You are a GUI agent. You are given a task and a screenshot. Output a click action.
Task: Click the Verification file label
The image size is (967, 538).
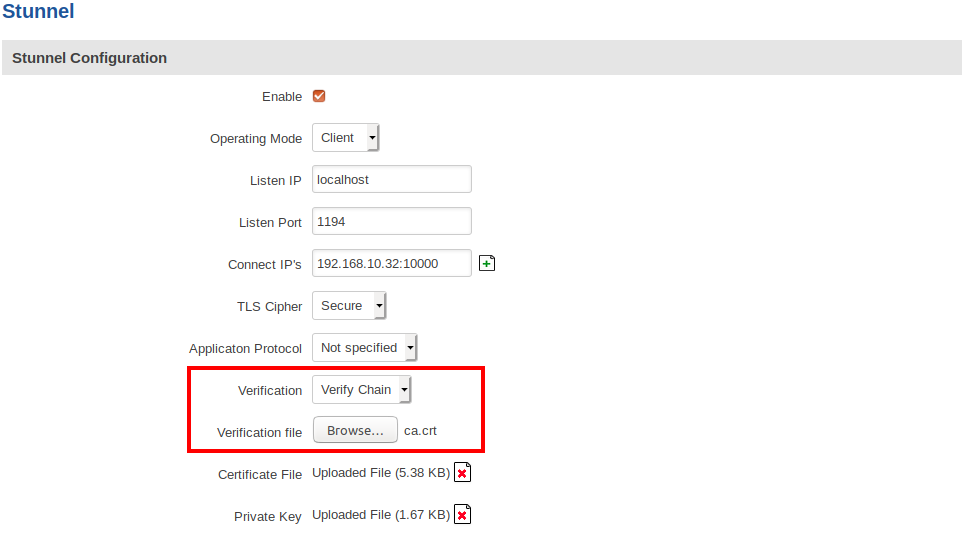point(259,432)
